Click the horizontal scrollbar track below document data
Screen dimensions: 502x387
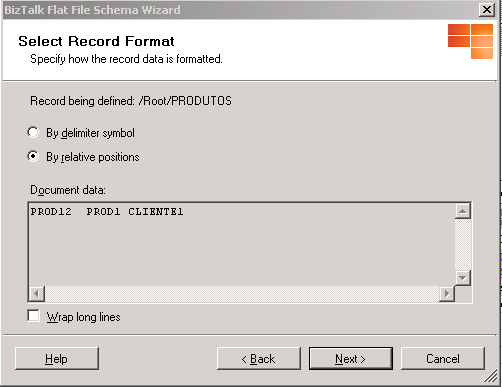(x=242, y=294)
